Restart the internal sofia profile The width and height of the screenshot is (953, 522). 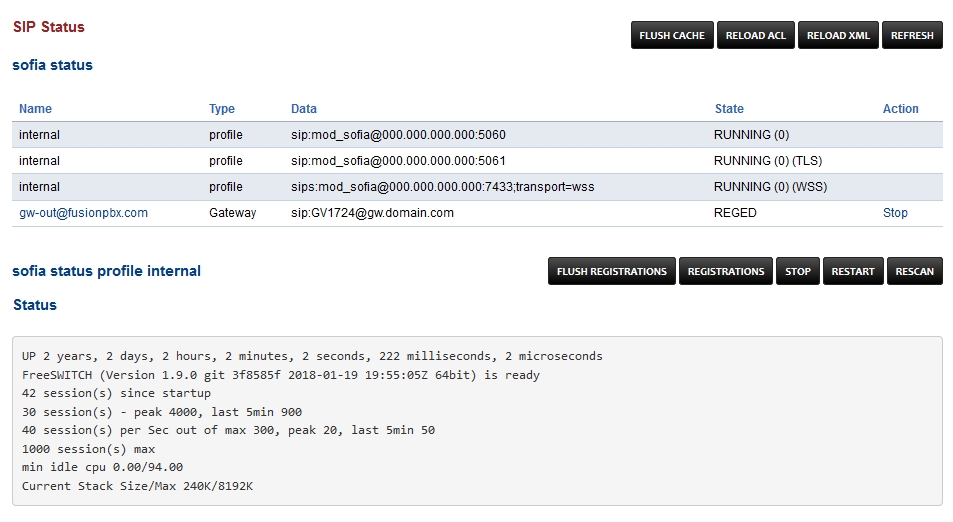click(852, 271)
